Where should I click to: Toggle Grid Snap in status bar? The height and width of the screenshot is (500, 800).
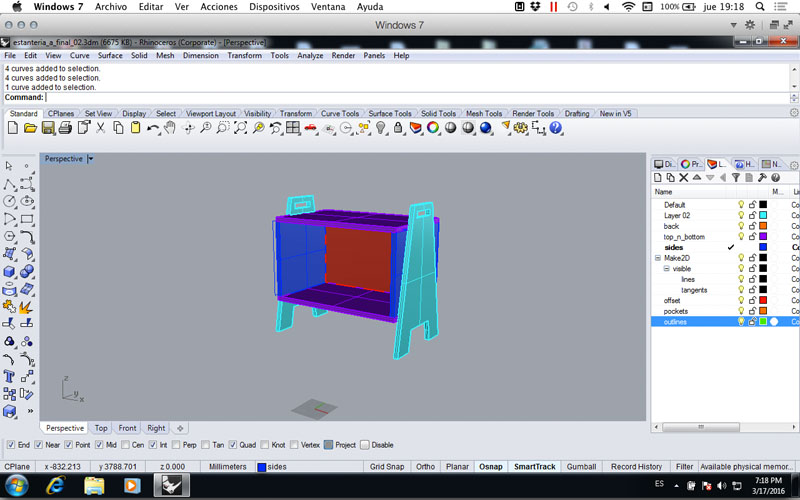pos(387,467)
